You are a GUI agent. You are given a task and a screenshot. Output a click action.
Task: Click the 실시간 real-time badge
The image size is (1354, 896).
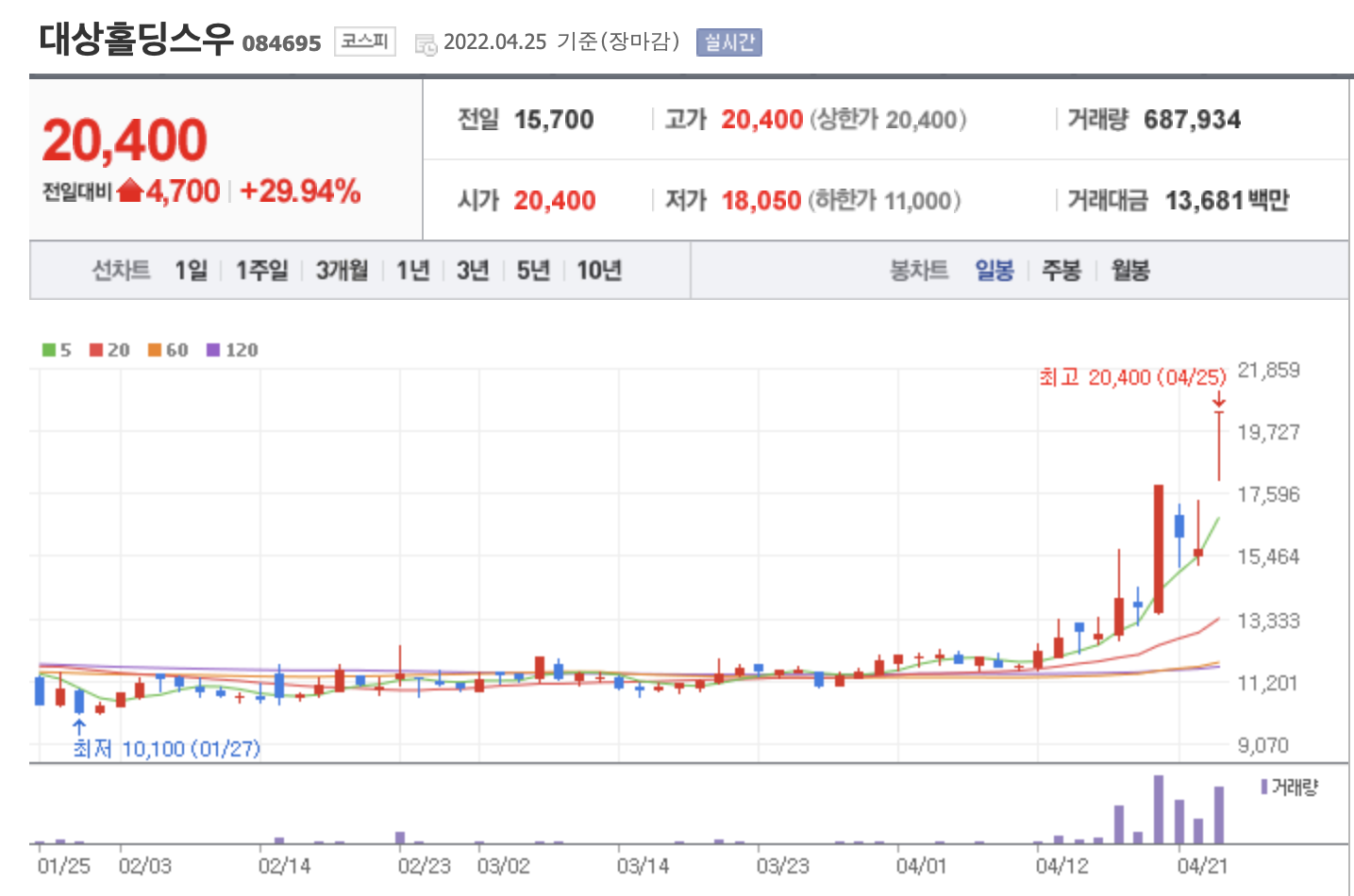(728, 42)
